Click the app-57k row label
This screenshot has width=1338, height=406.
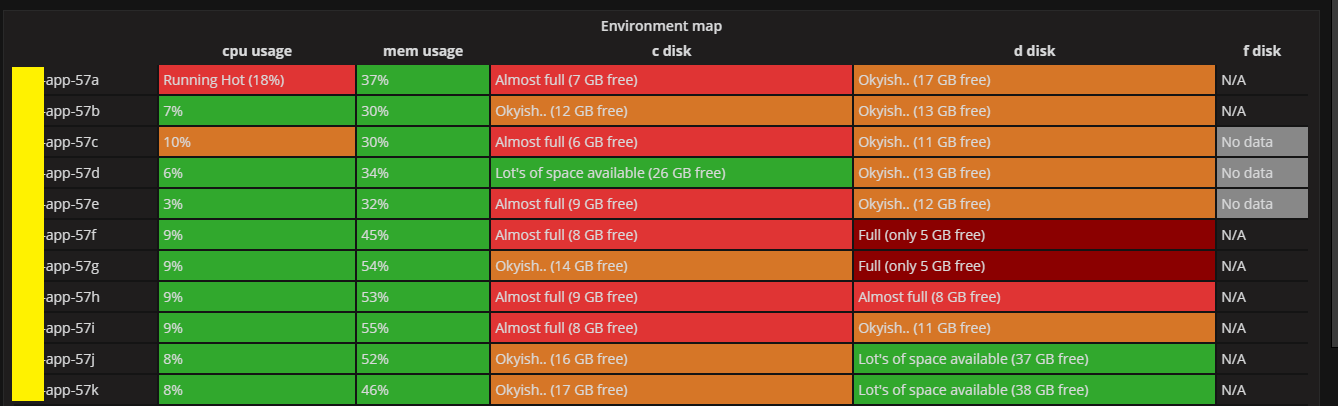[x=72, y=390]
